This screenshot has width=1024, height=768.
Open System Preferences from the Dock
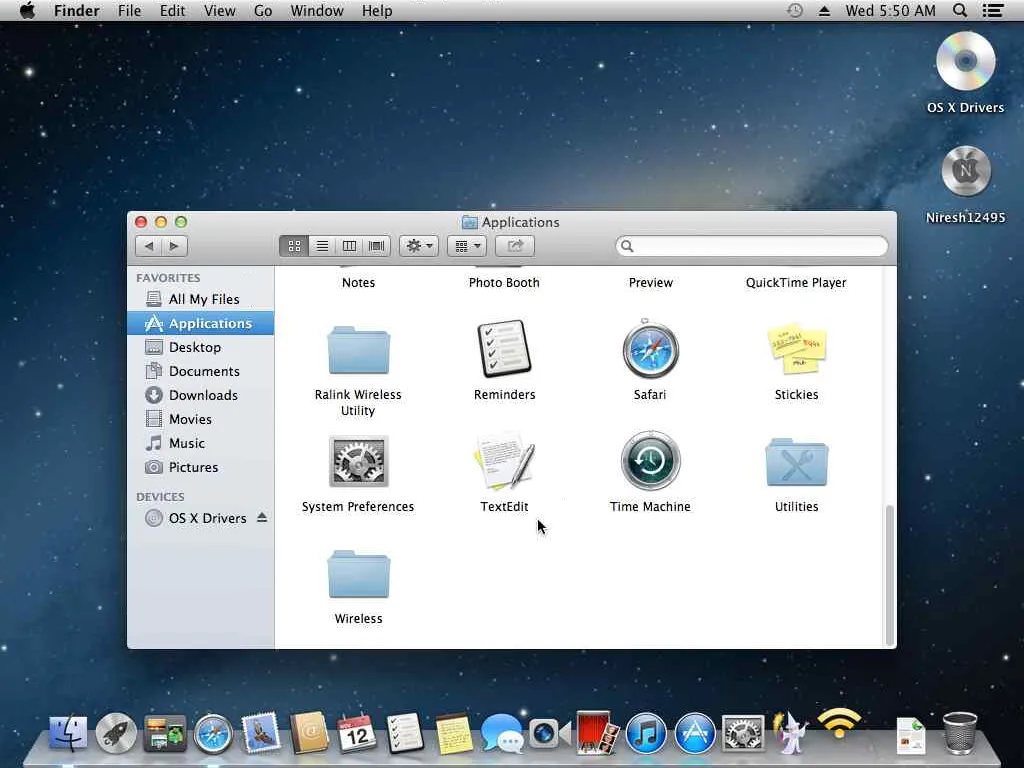tap(743, 733)
